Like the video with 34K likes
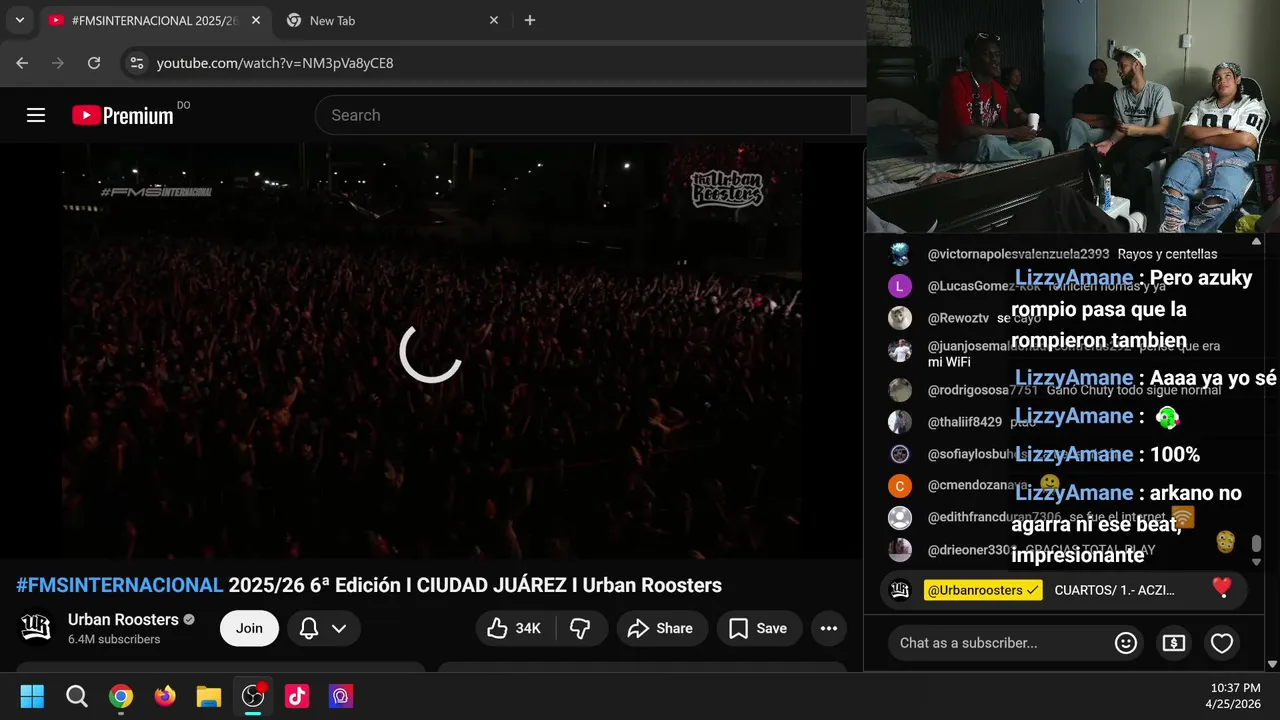 (515, 628)
